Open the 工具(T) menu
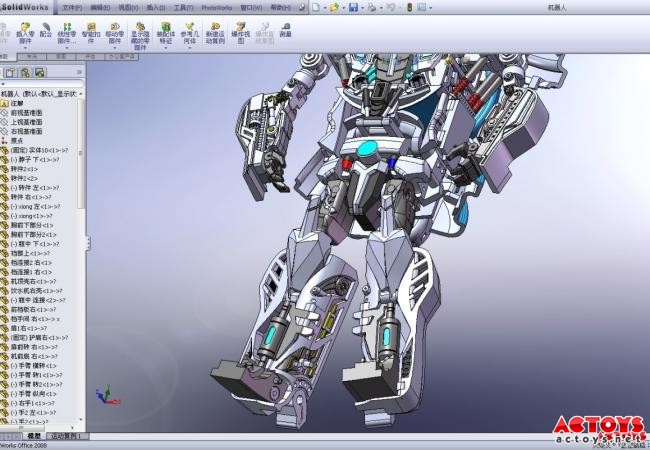Viewport: 650px width, 450px height. coord(182,7)
